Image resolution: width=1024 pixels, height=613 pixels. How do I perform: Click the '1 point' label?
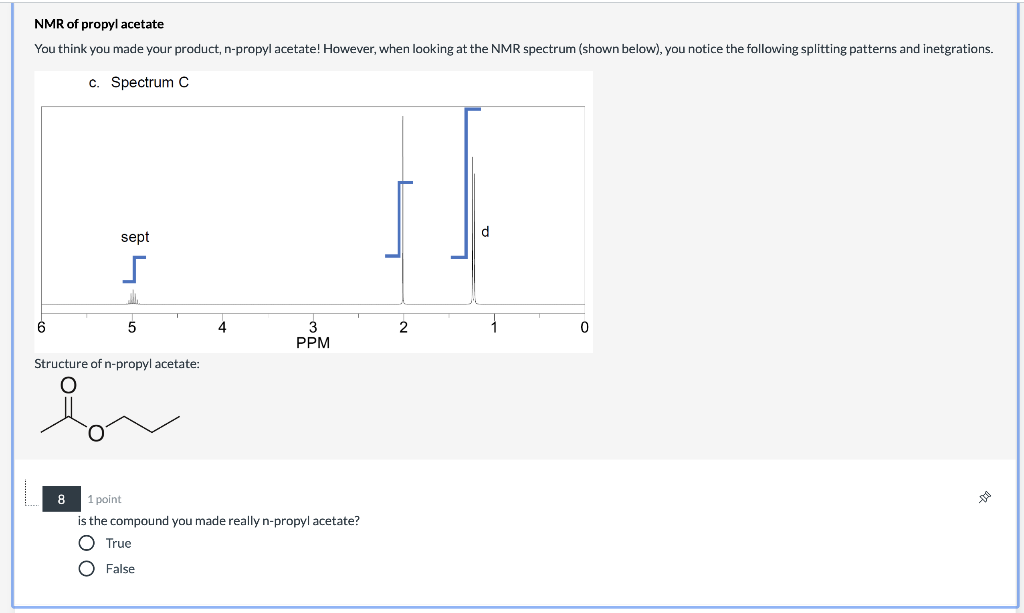click(x=104, y=499)
